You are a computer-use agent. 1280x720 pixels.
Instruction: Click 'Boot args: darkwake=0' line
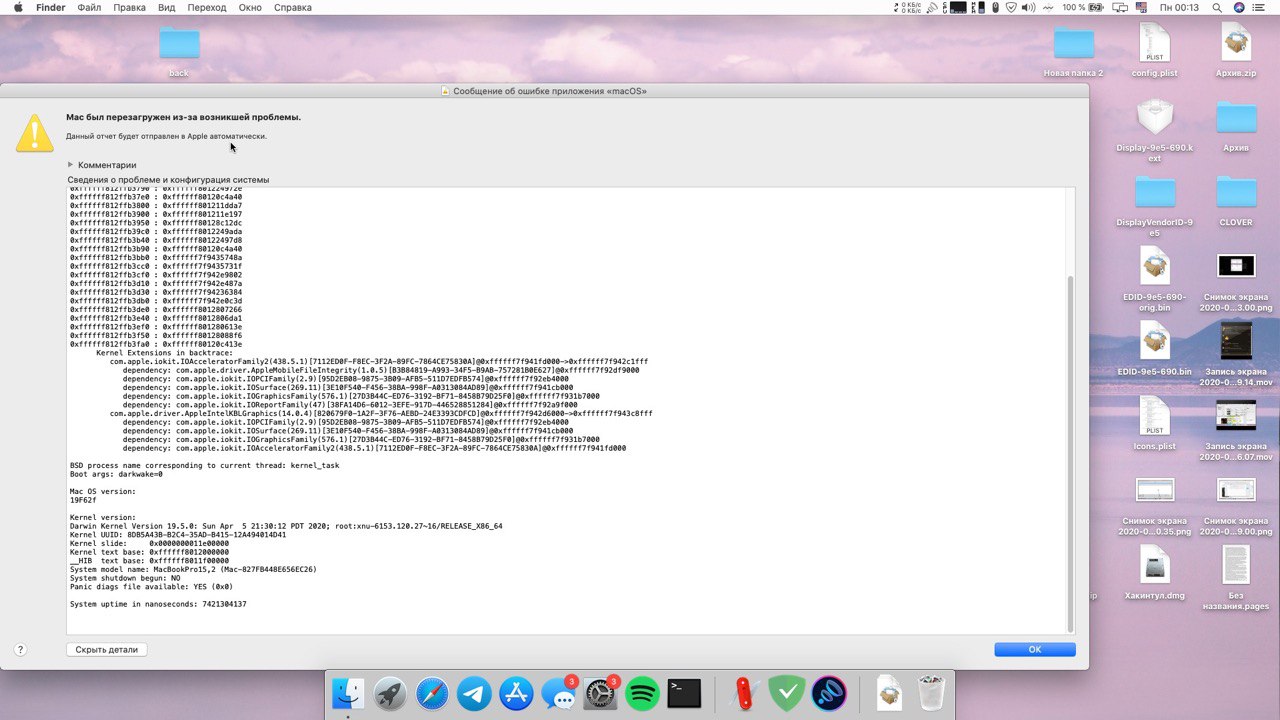point(116,474)
